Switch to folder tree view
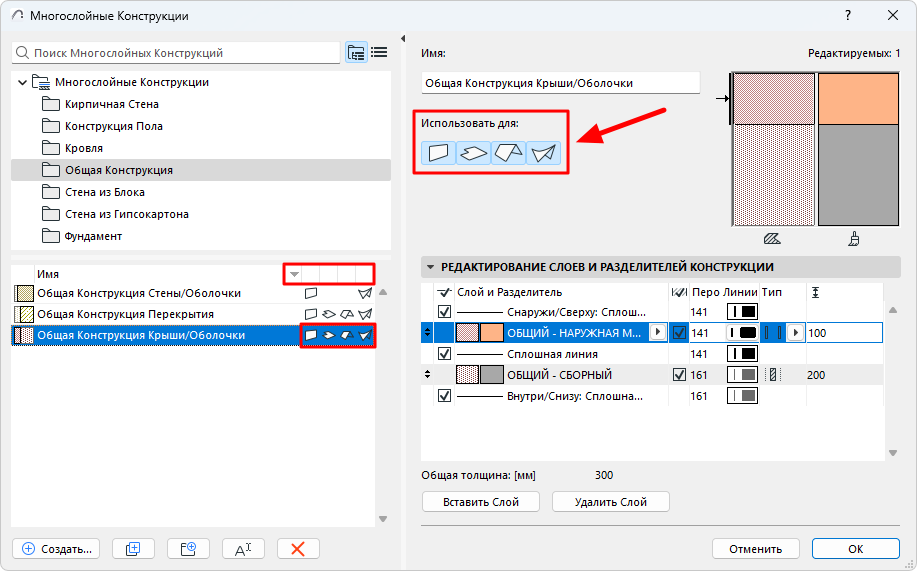This screenshot has width=917, height=571. [x=356, y=53]
